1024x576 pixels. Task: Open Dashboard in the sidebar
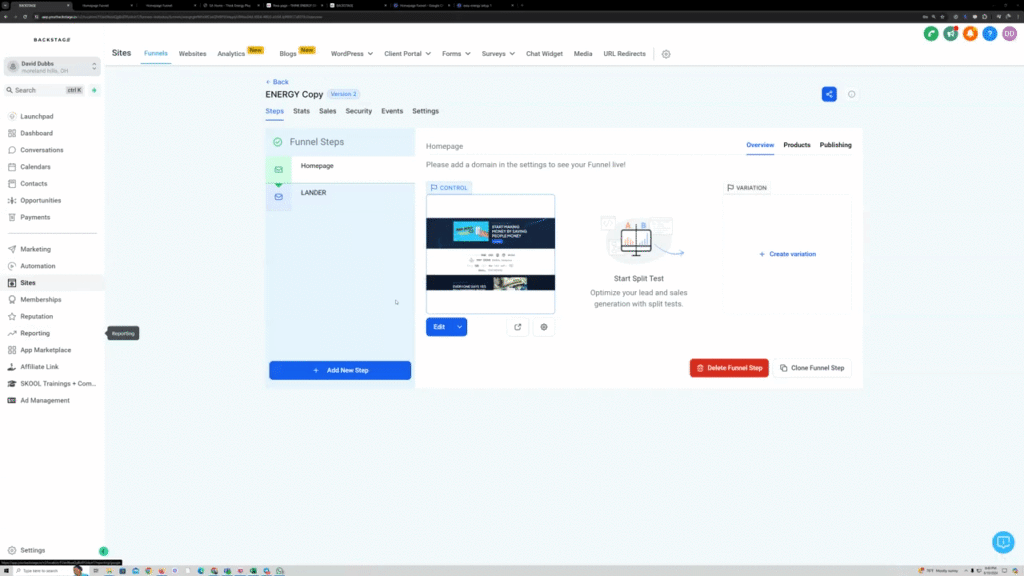click(36, 133)
